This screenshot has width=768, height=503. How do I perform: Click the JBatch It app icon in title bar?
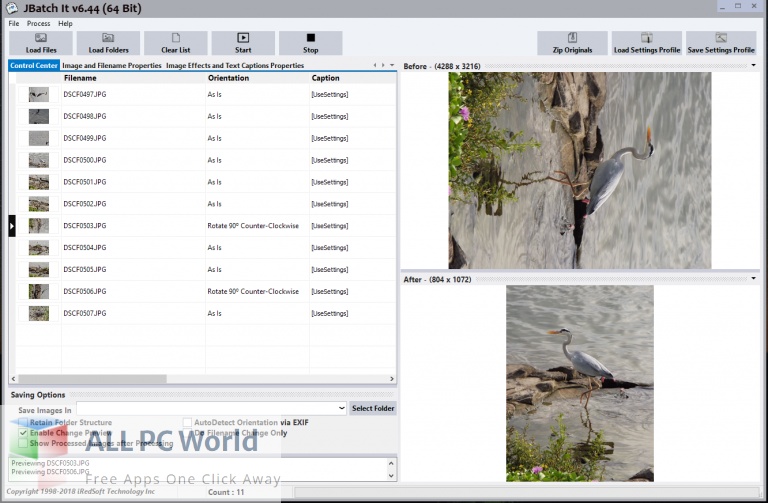pos(11,8)
